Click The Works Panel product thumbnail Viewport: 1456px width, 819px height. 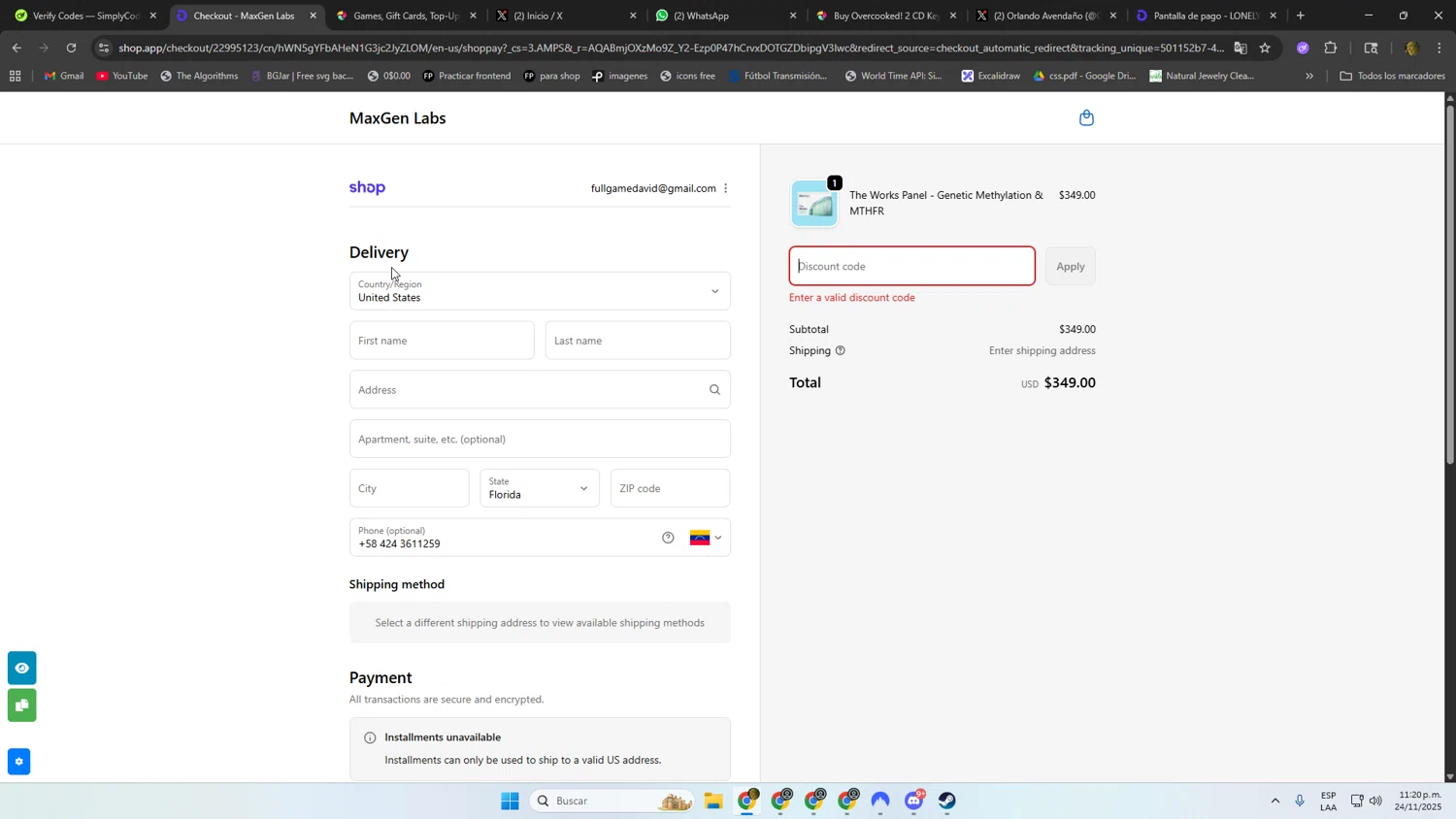click(813, 204)
